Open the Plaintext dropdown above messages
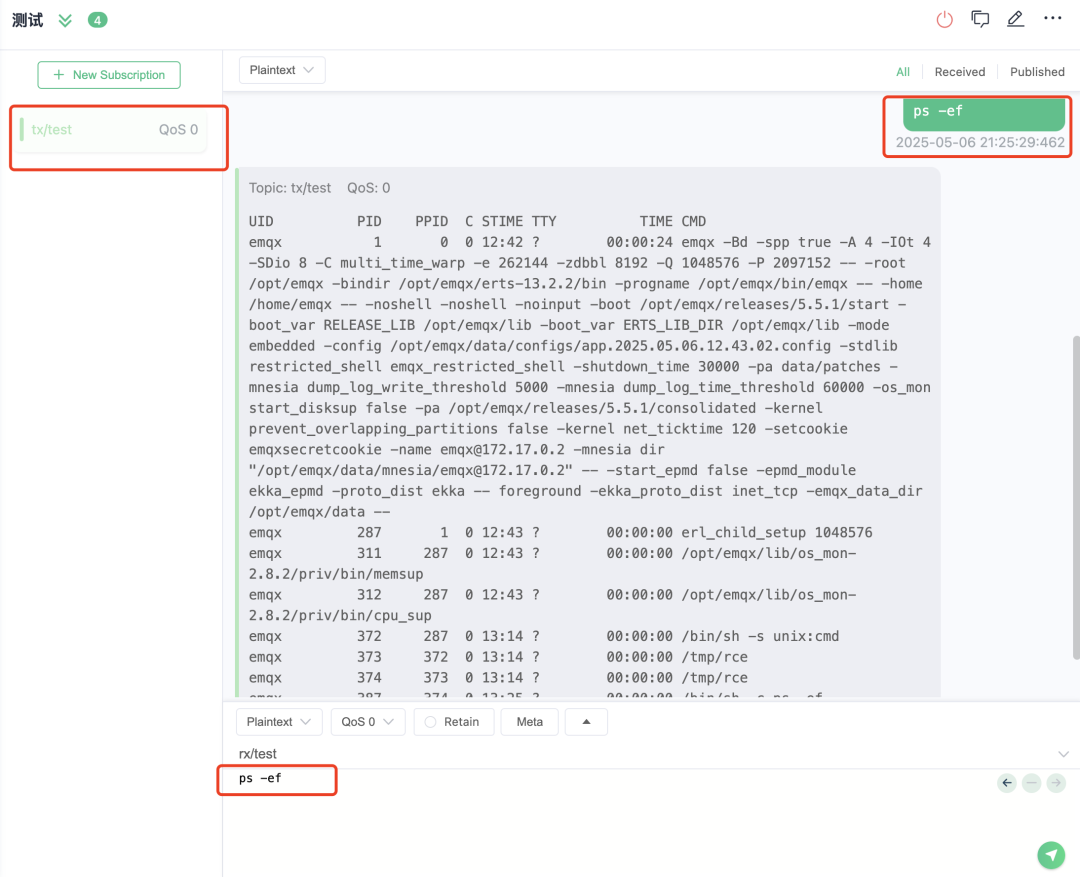This screenshot has height=877, width=1080. (x=282, y=70)
